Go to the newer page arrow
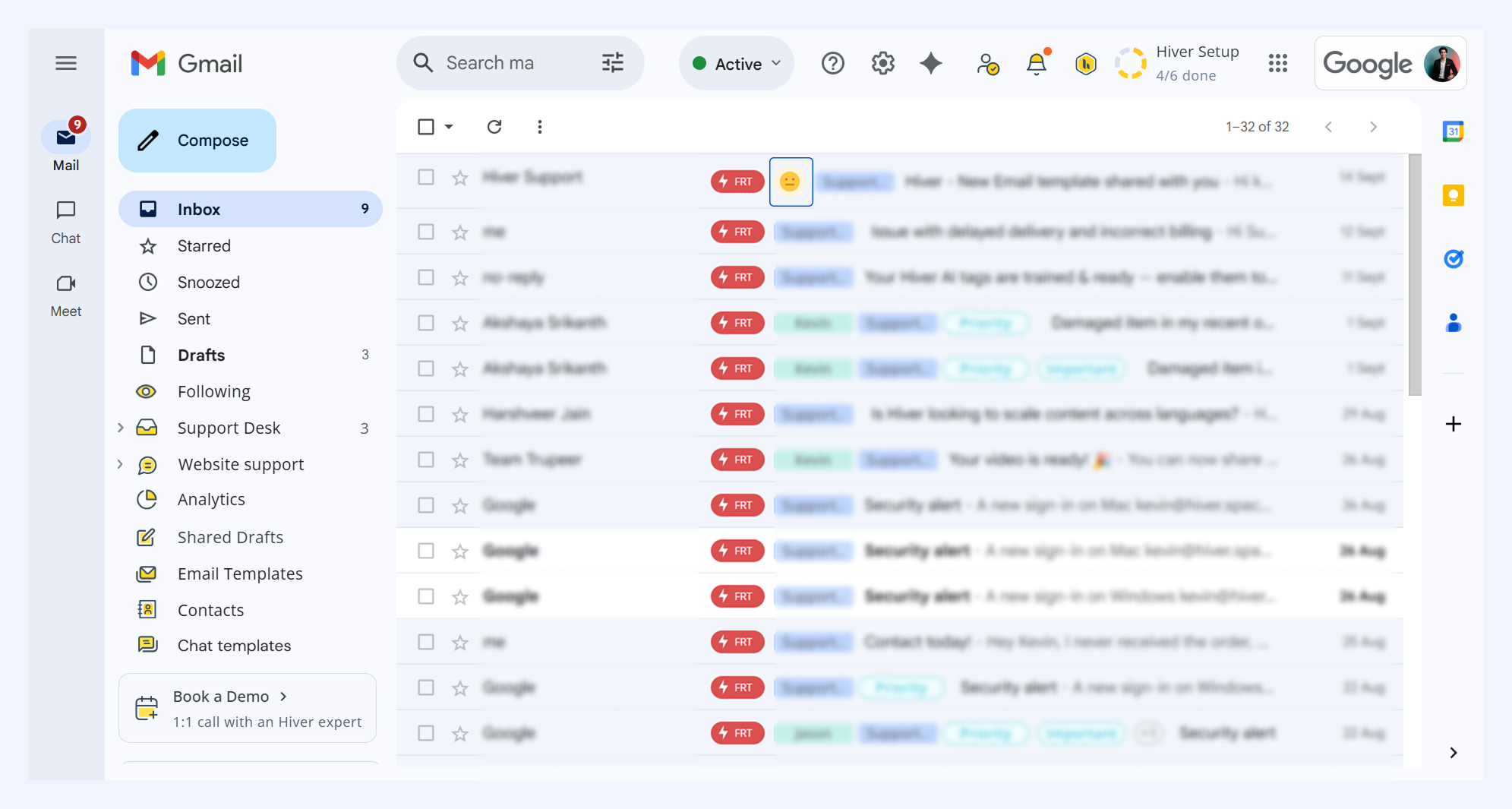1512x809 pixels. tap(1328, 127)
